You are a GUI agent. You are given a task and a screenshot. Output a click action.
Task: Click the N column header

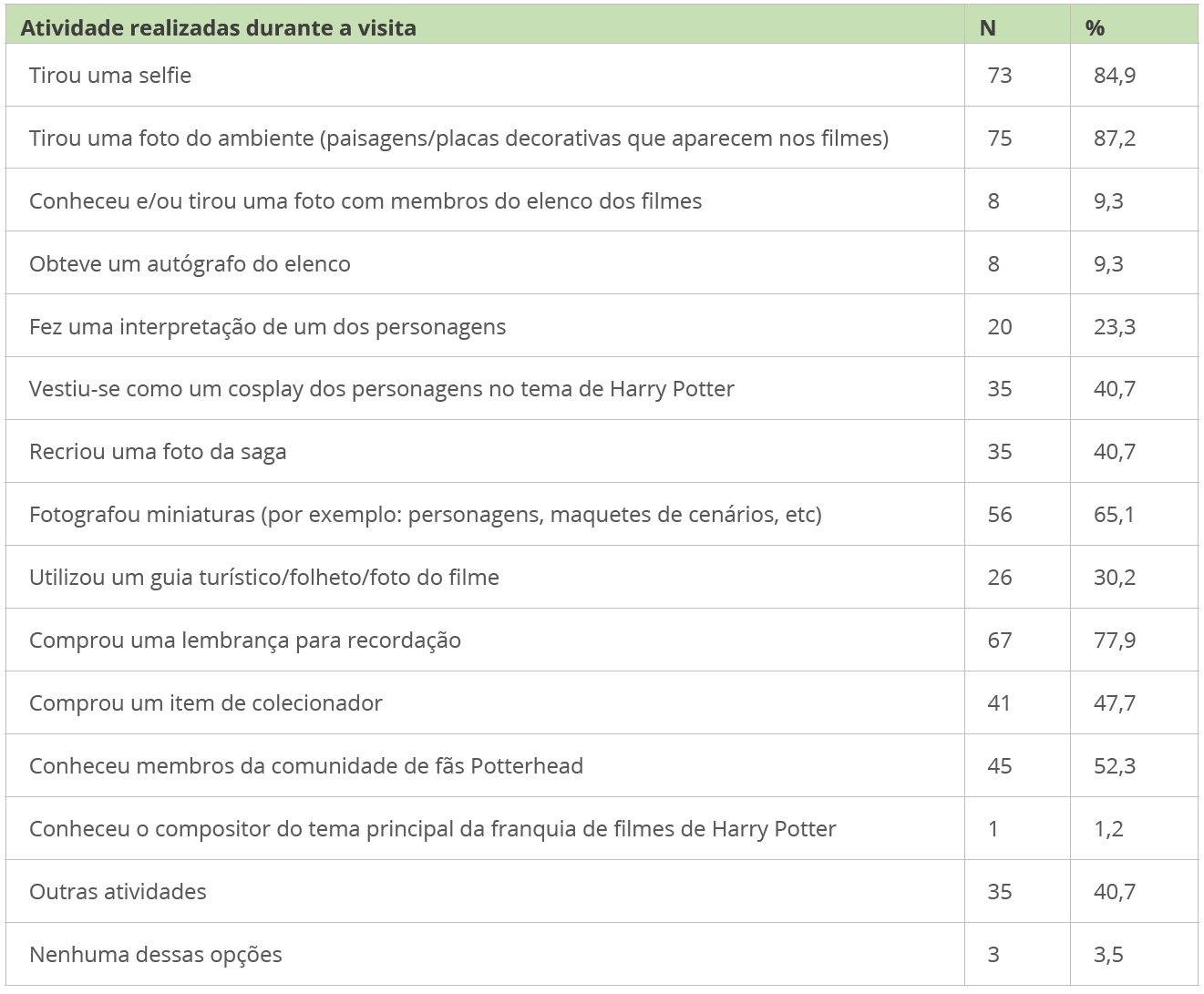pyautogui.click(x=988, y=28)
